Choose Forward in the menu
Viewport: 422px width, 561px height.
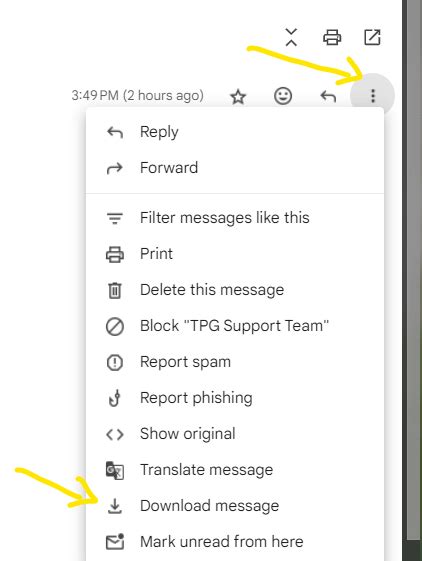tap(235, 168)
